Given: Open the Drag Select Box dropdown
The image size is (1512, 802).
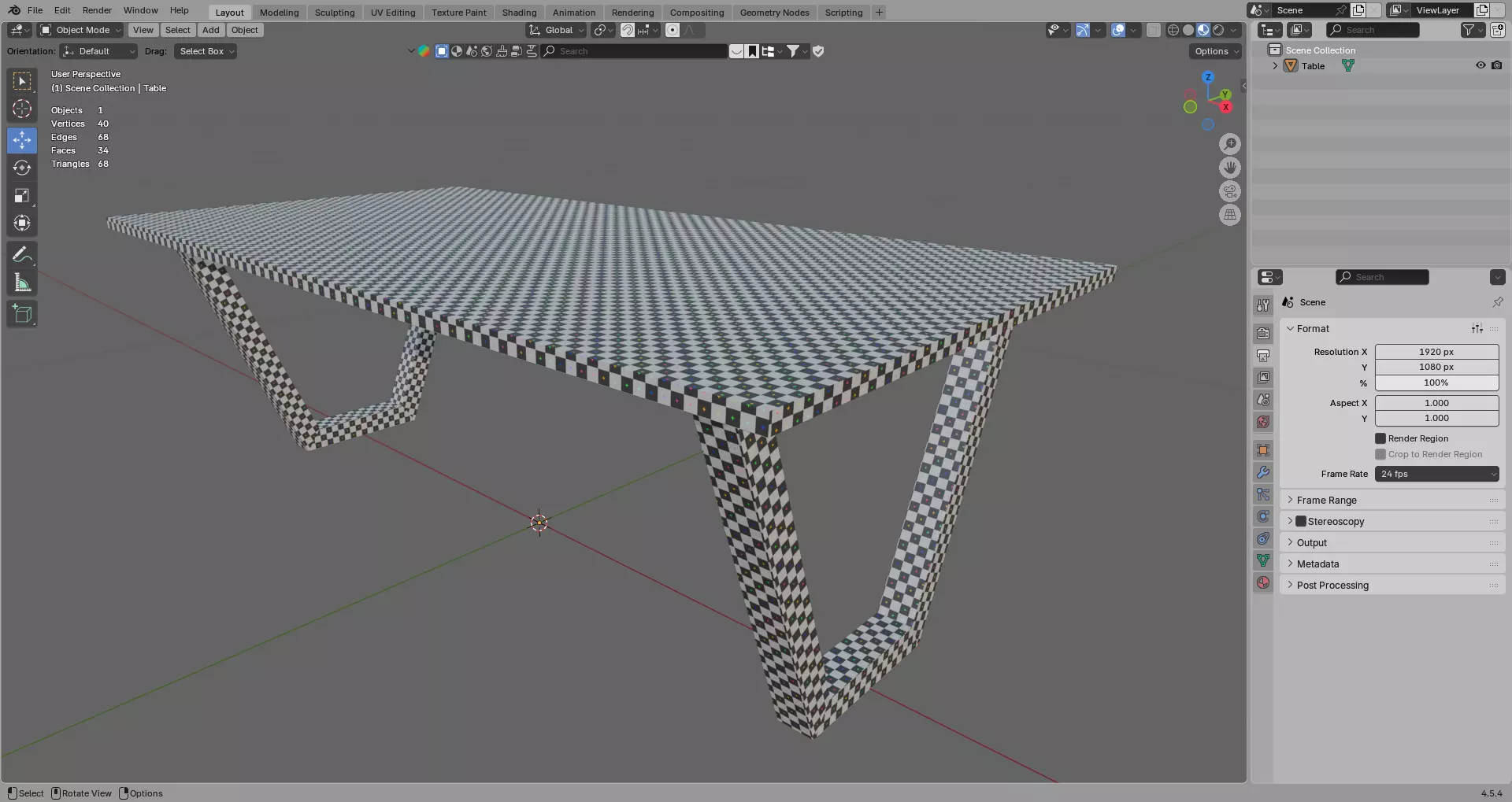Looking at the screenshot, I should [x=206, y=51].
